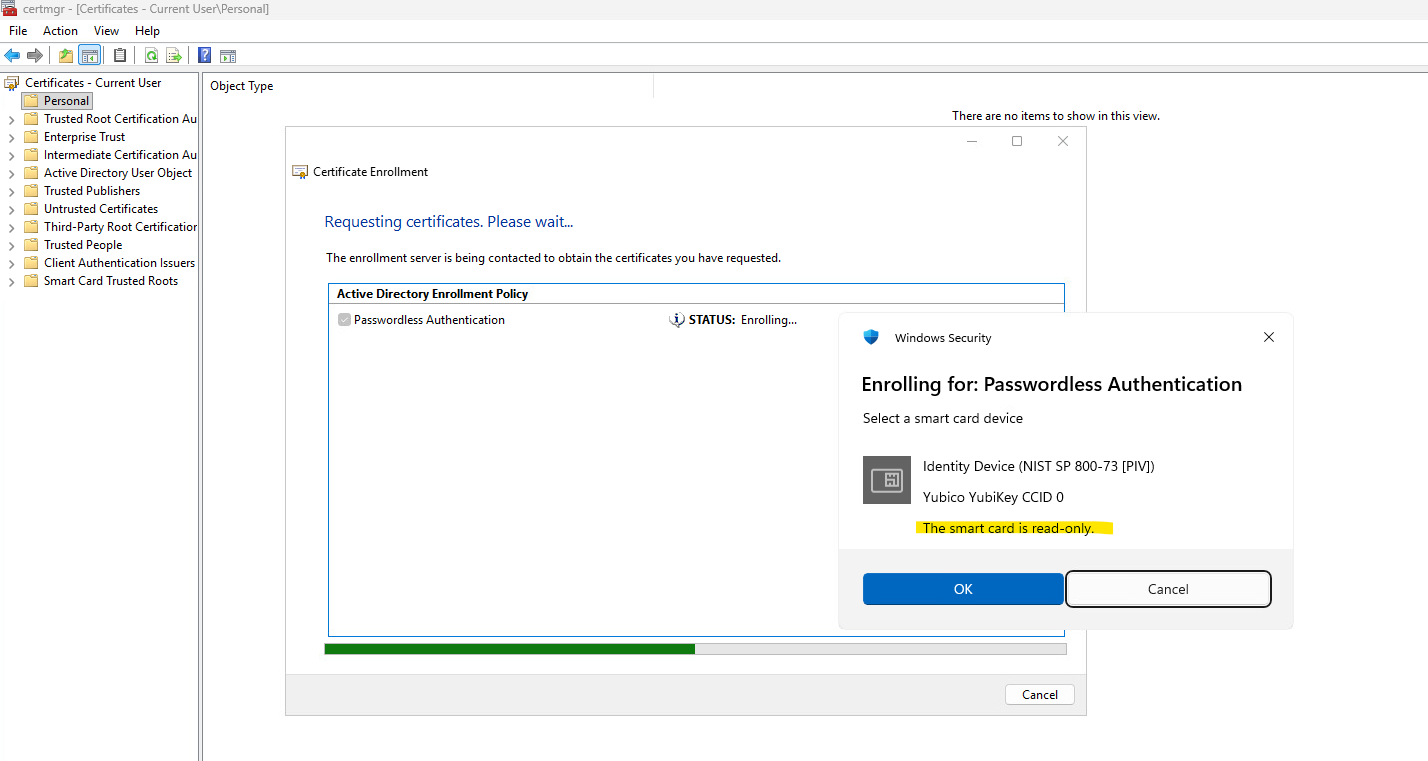Click the status info icon beside STATUS
Screen dimensions: 1428x761
point(677,320)
